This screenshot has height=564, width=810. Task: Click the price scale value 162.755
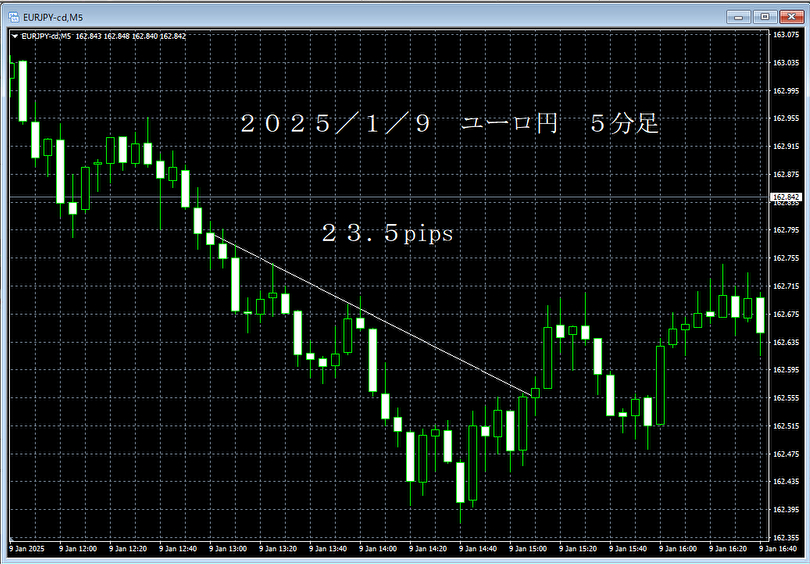[785, 258]
